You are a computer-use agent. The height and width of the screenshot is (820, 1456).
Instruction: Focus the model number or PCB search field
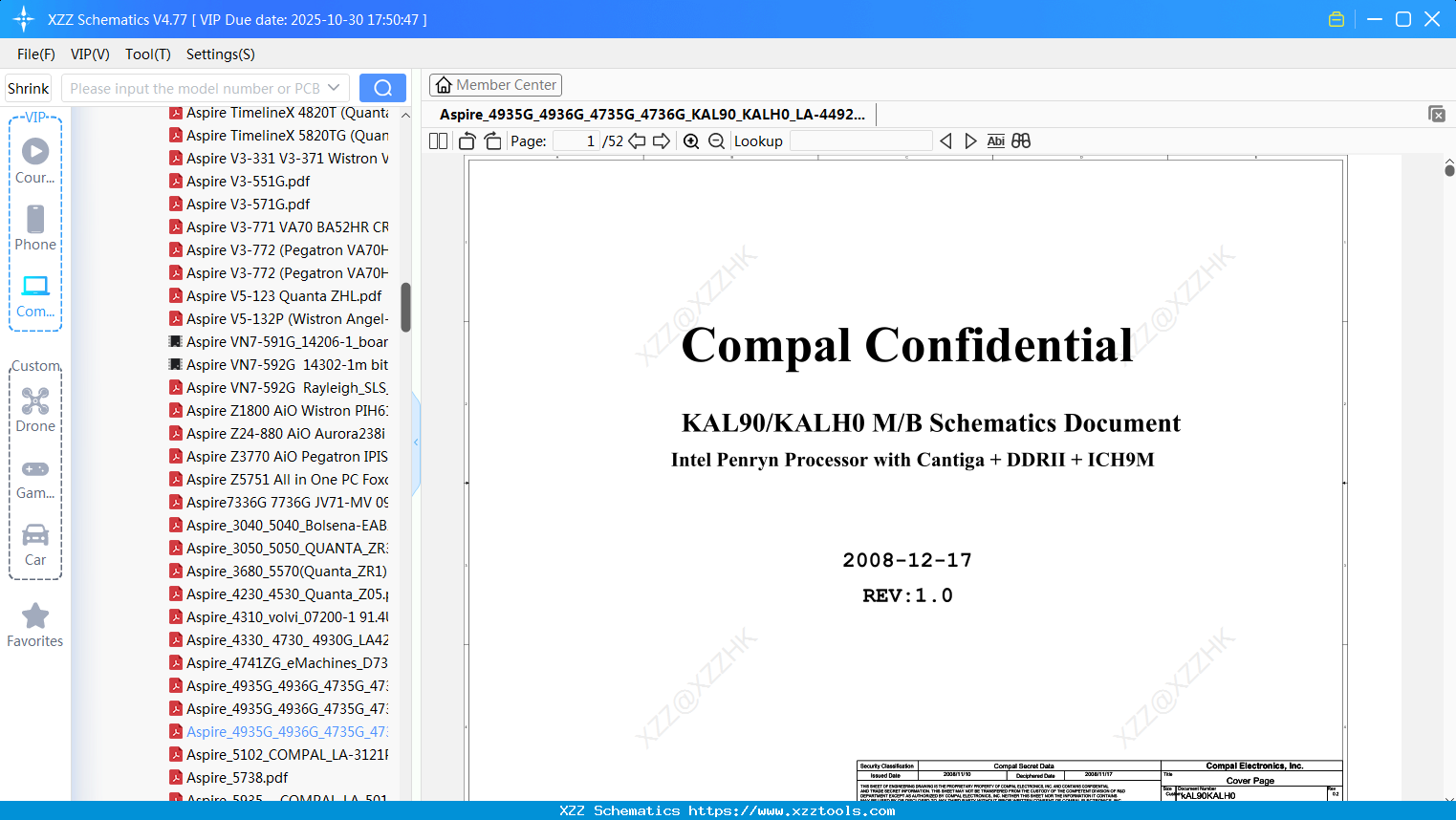(x=195, y=88)
